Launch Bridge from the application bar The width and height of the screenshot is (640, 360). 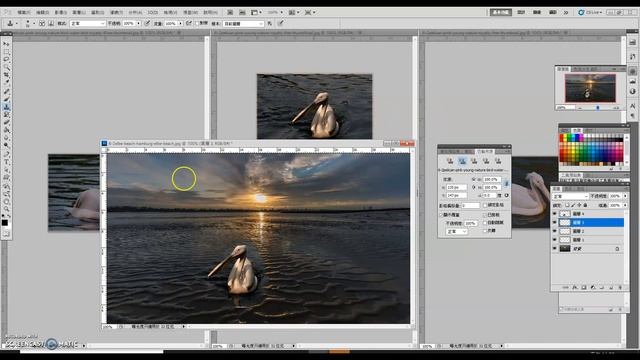pyautogui.click(x=230, y=12)
